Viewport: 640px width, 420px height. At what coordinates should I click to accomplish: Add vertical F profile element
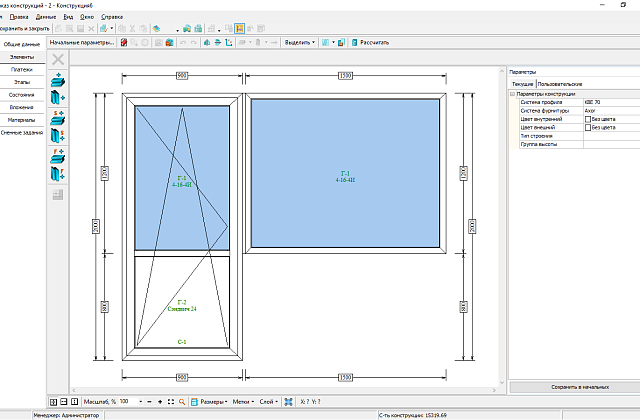click(x=58, y=174)
